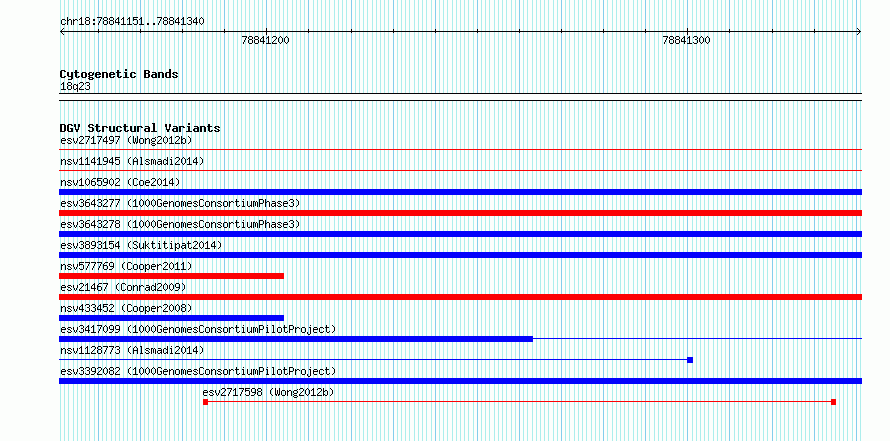Screen dimensions: 890x441
Task: Click the short blue bar under nsv433452
Action: click(171, 318)
